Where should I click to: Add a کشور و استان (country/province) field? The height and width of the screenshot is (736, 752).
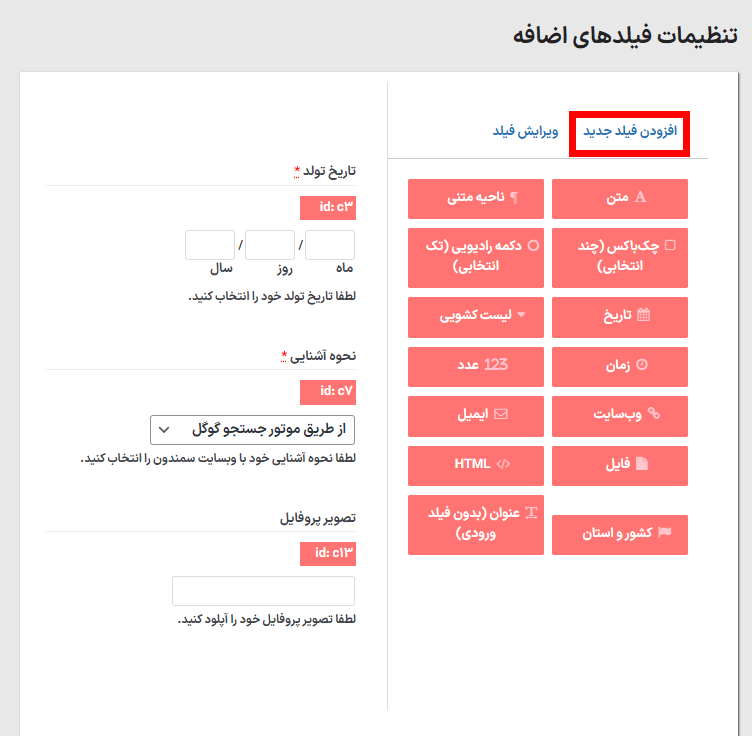[x=620, y=534]
